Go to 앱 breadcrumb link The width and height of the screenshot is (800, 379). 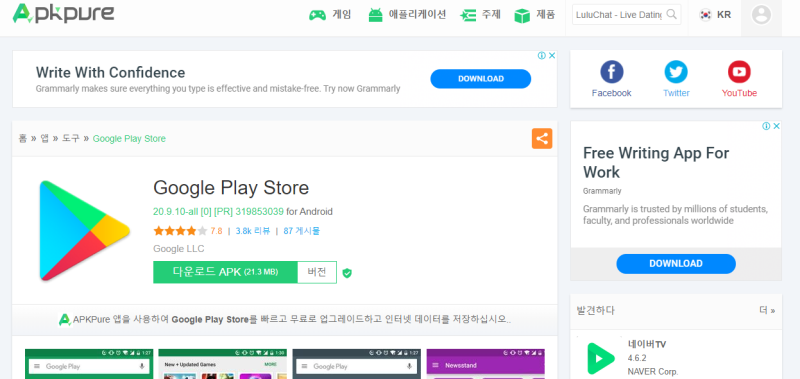tap(44, 138)
